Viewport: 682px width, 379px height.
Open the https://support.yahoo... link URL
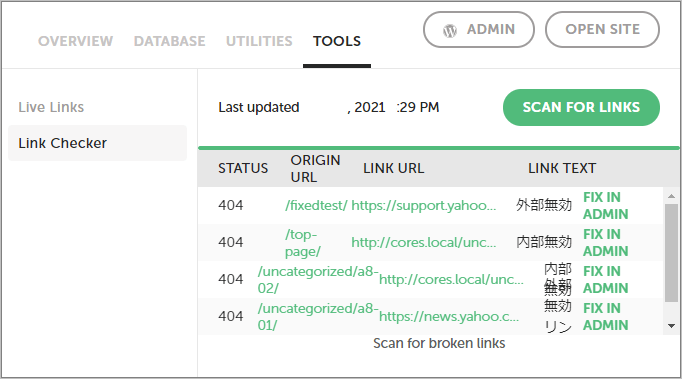(424, 205)
